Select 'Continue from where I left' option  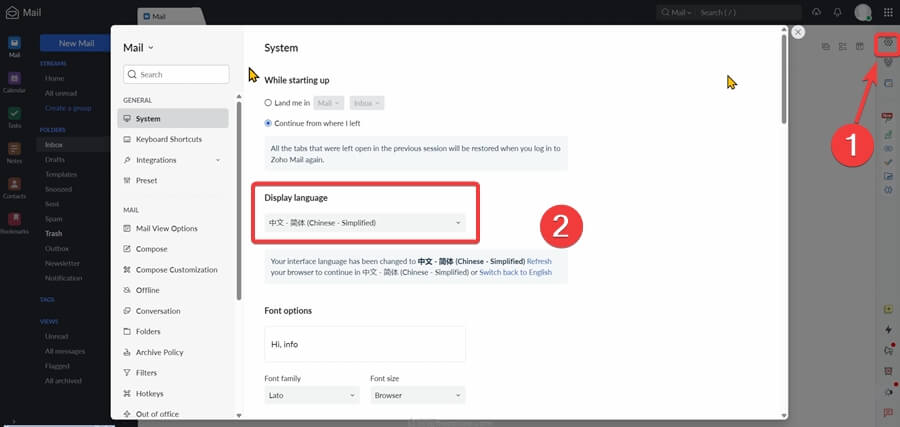coord(268,123)
